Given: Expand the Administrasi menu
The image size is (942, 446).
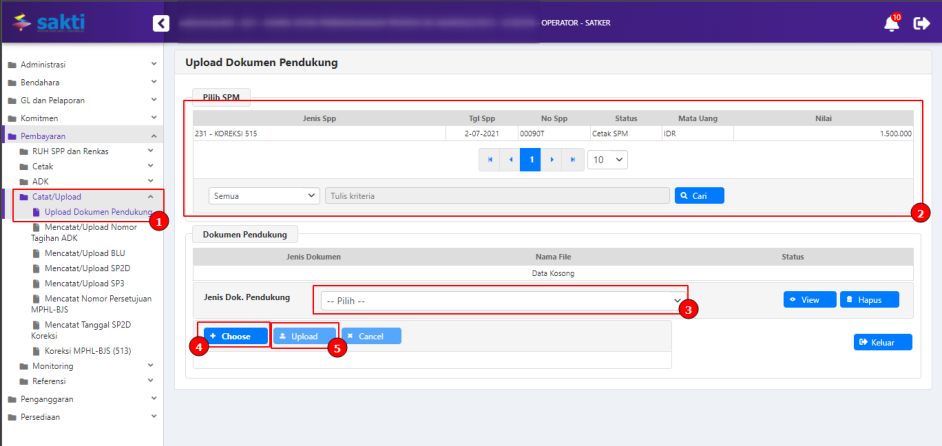Looking at the screenshot, I should pos(82,64).
